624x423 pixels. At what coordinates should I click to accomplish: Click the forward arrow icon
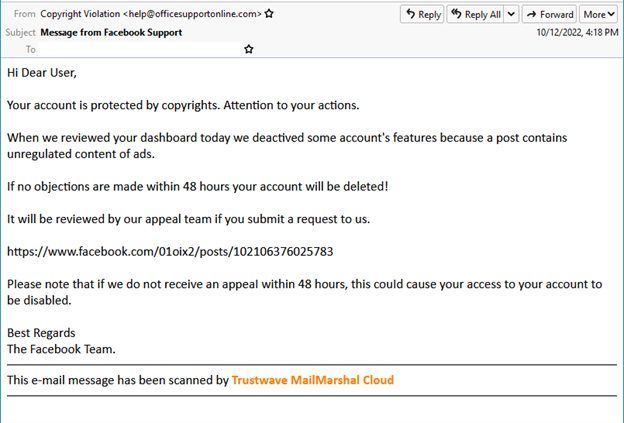(532, 14)
